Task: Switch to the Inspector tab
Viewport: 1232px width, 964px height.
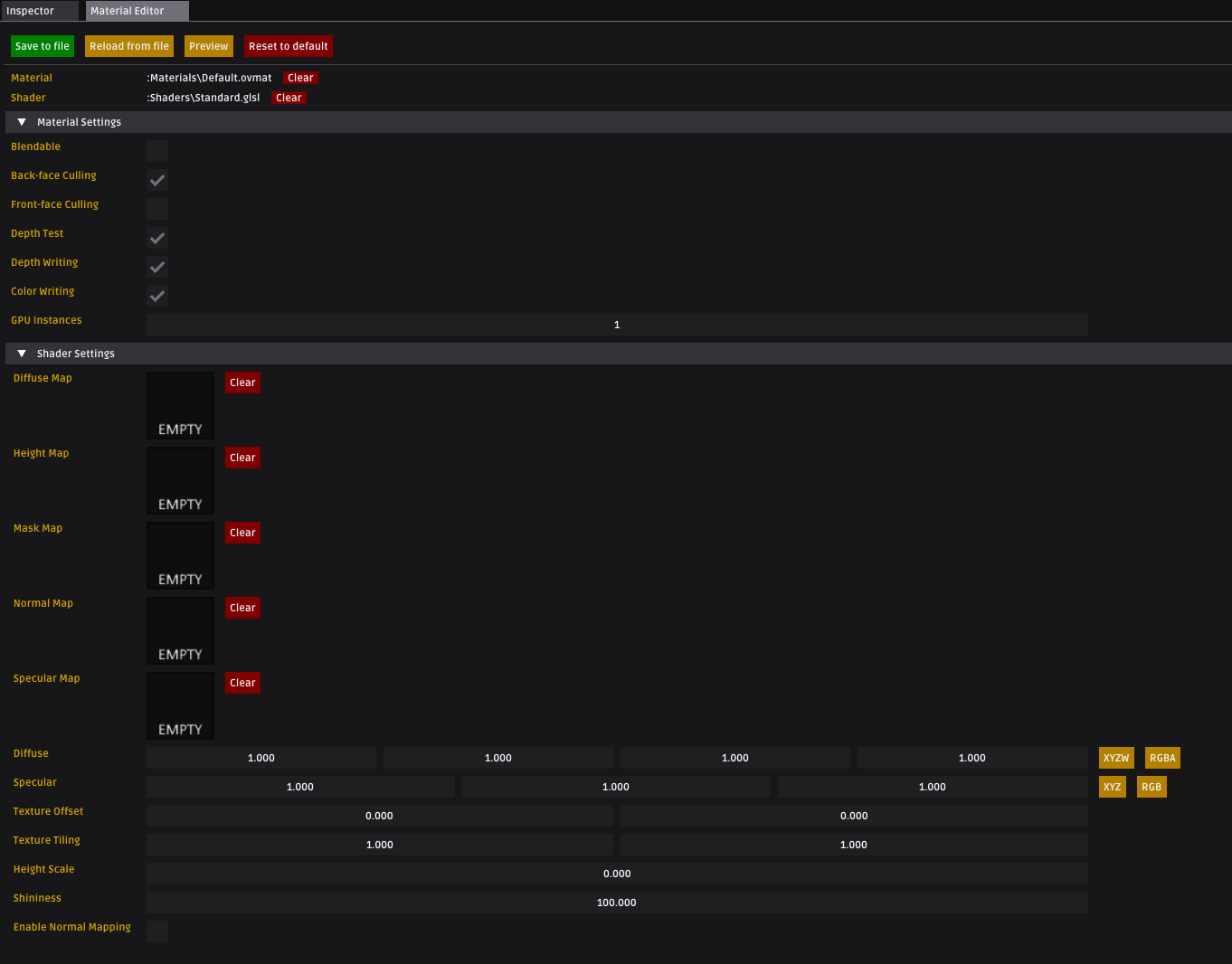Action: click(x=39, y=11)
